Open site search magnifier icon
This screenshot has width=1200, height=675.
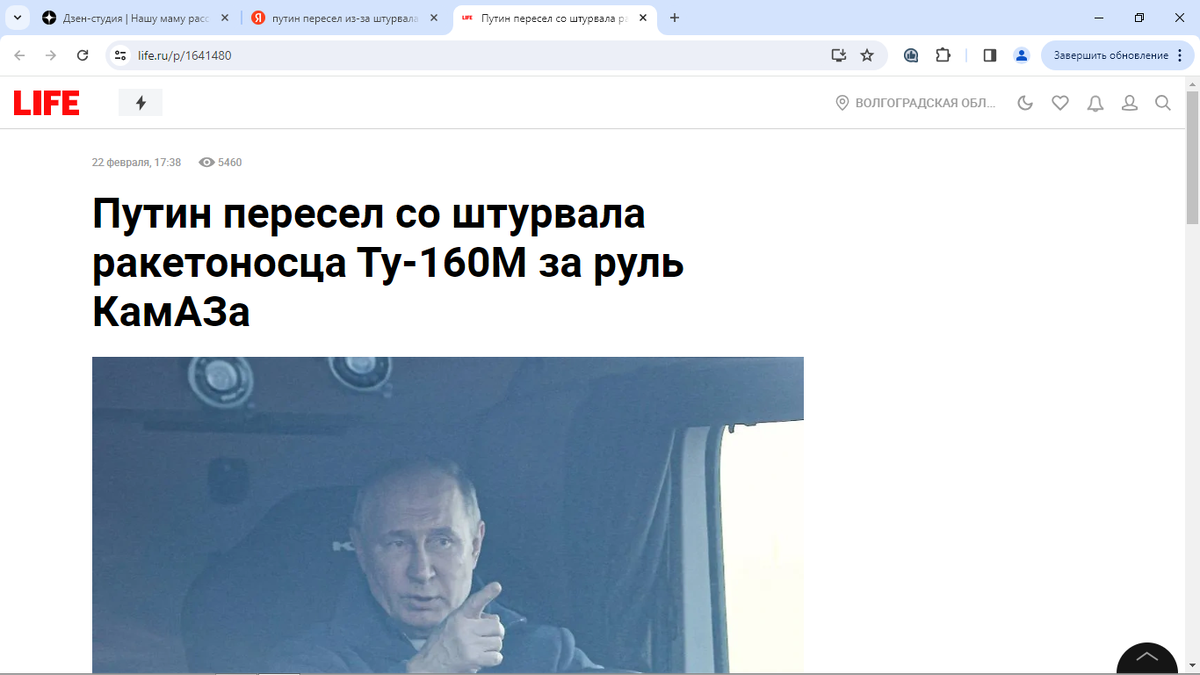1163,103
